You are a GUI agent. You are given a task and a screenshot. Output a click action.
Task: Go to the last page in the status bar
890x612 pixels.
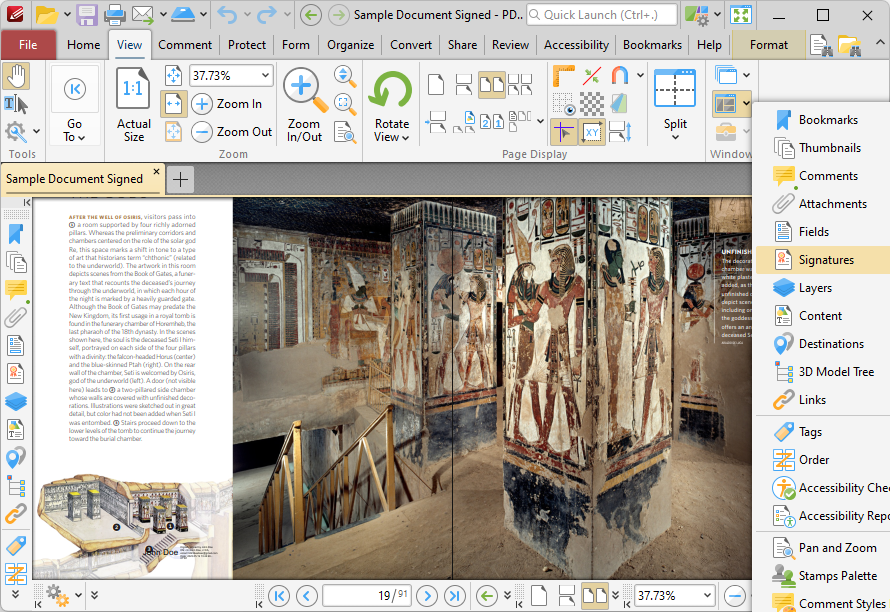455,596
